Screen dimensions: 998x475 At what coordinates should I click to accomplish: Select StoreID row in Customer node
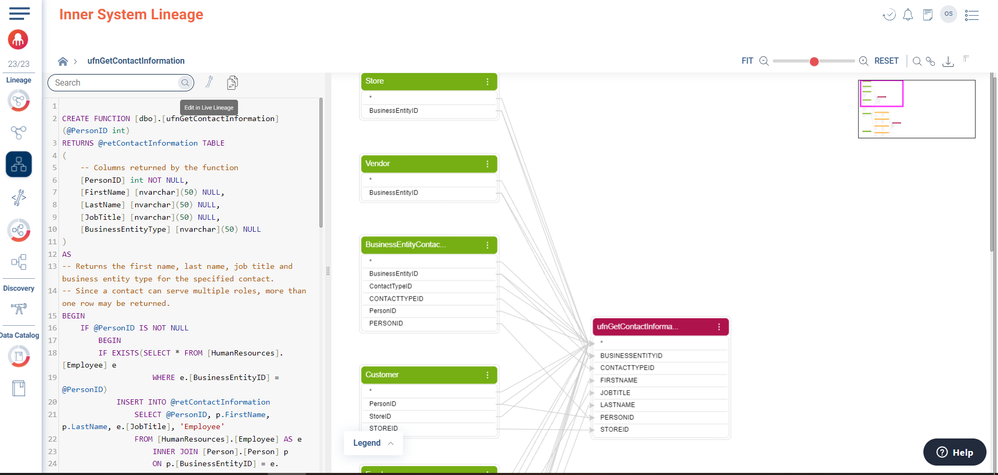pyautogui.click(x=429, y=416)
